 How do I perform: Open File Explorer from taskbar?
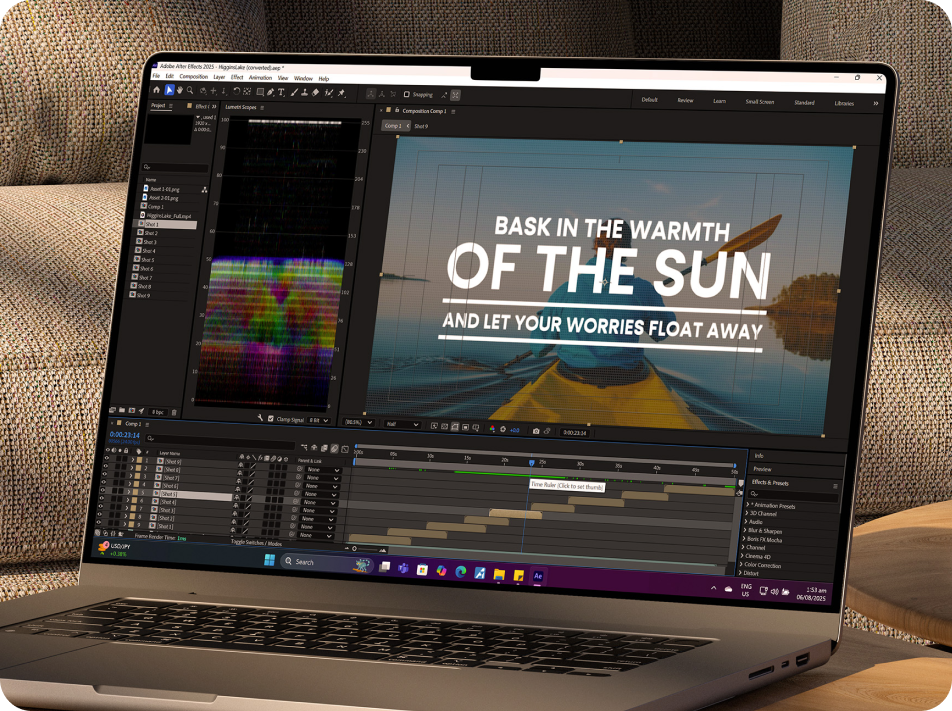point(499,574)
